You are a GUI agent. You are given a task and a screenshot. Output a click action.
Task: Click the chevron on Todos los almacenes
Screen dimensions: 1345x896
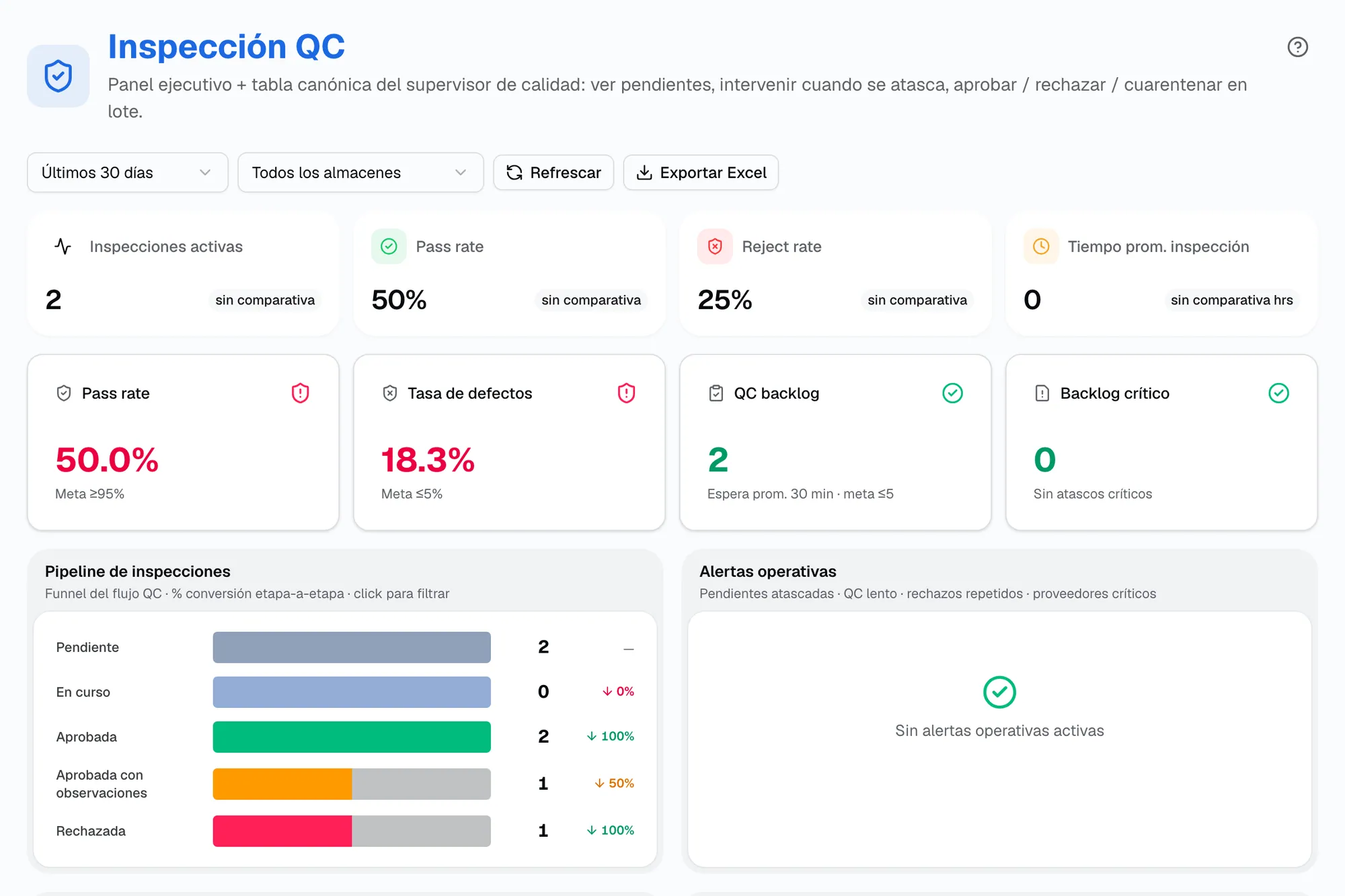point(461,173)
